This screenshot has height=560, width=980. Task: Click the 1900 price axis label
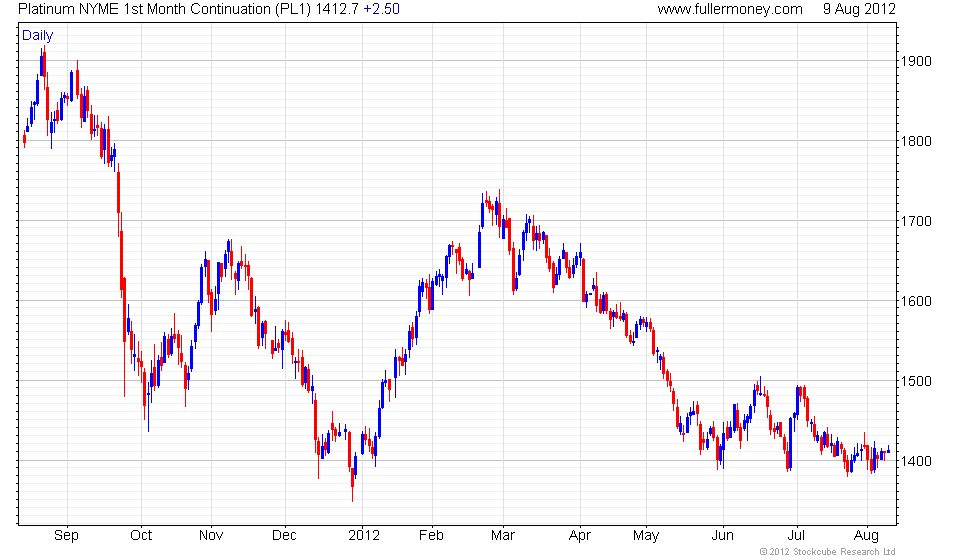[x=916, y=61]
